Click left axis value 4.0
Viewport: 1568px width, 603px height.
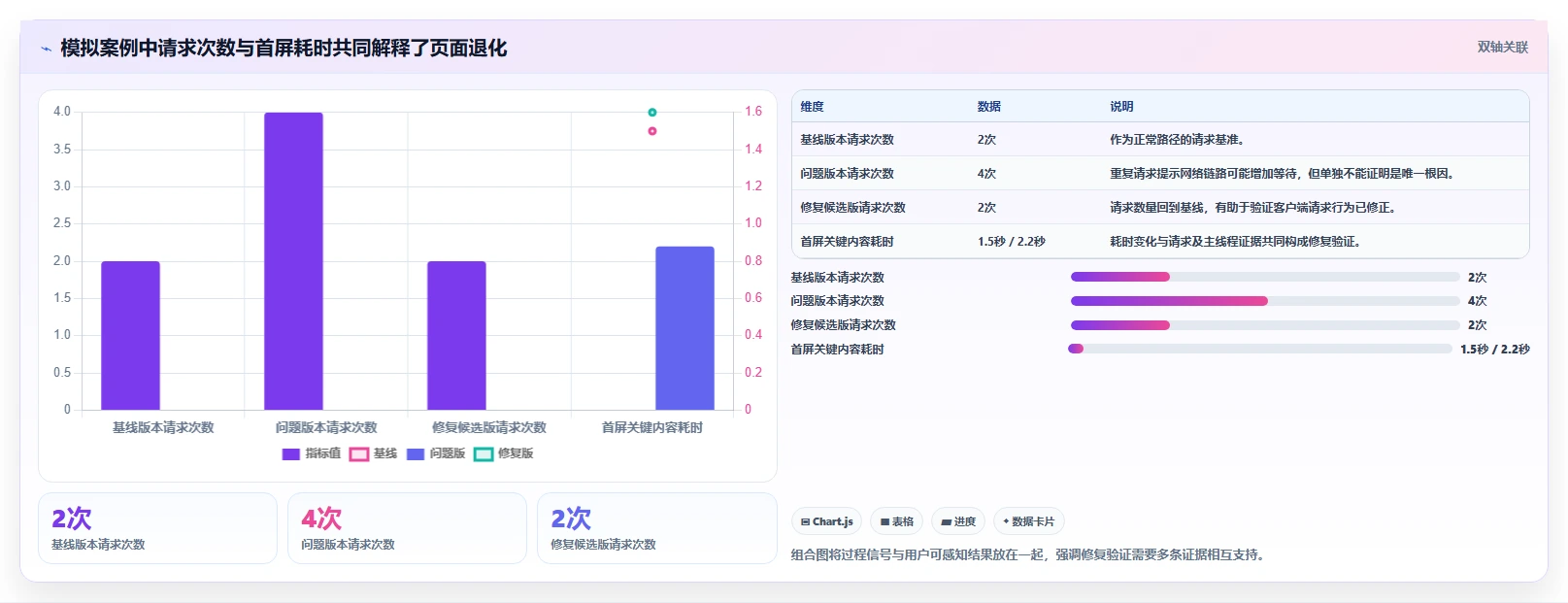[x=62, y=112]
